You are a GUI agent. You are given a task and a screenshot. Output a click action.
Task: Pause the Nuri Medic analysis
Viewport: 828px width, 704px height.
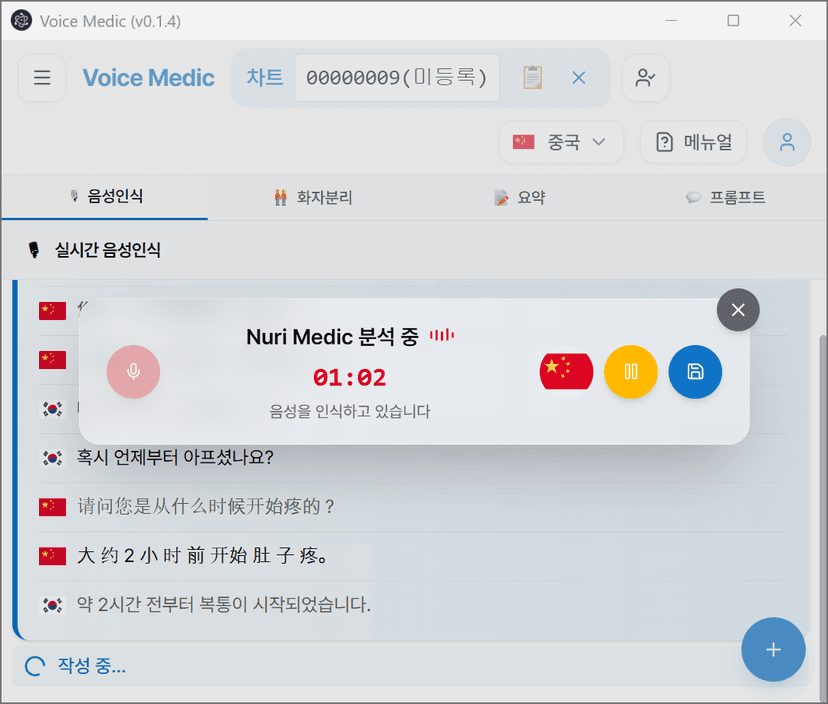click(x=631, y=371)
